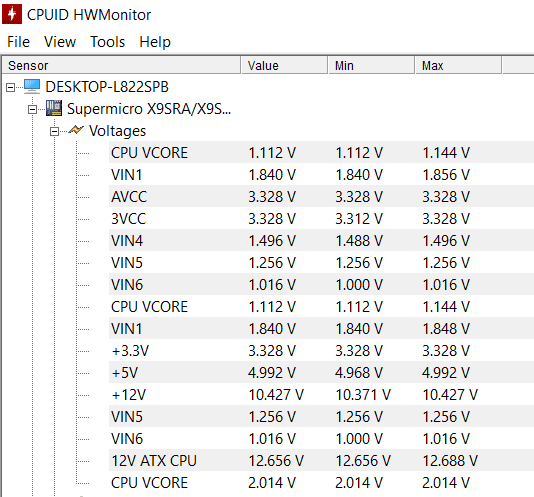Select the AVCC voltage row
The width and height of the screenshot is (534, 497).
click(x=321, y=197)
